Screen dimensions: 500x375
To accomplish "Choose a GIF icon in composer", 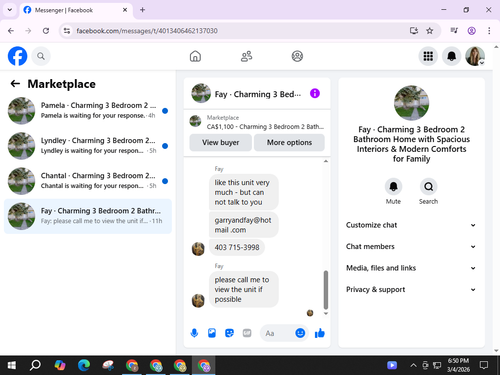I will coord(247,333).
